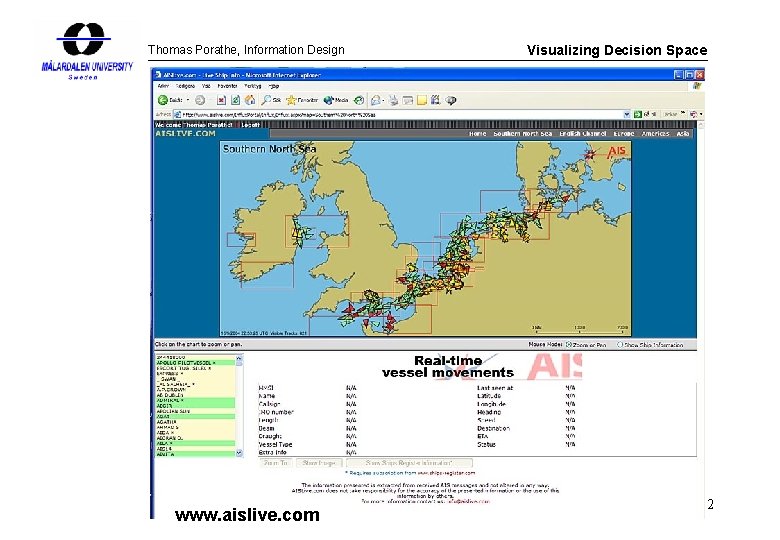The image size is (780, 540).
Task: Go to browser Home page icon
Action: click(x=250, y=100)
